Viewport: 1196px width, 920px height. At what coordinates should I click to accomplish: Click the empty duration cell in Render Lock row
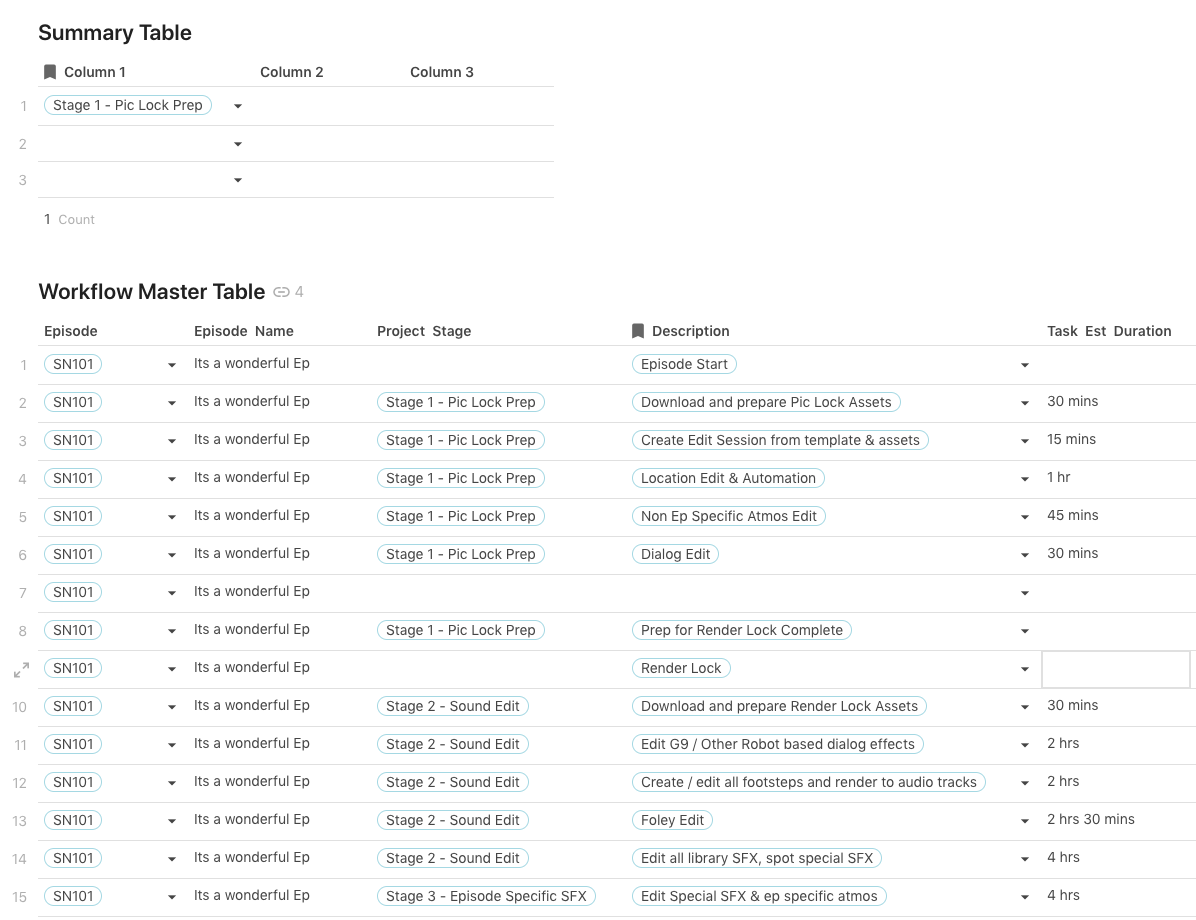point(1115,669)
